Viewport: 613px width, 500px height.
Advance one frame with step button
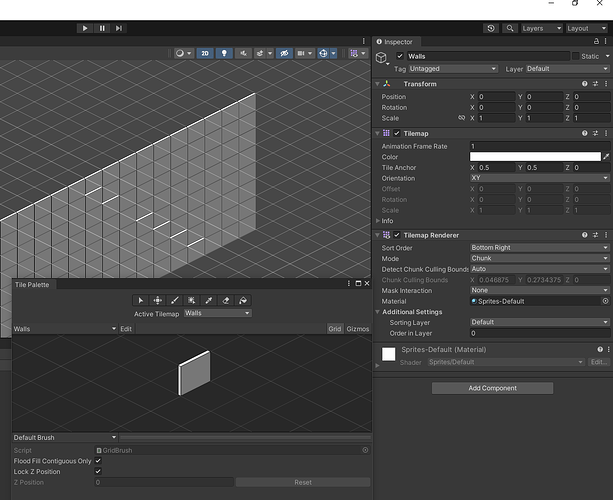[x=119, y=28]
